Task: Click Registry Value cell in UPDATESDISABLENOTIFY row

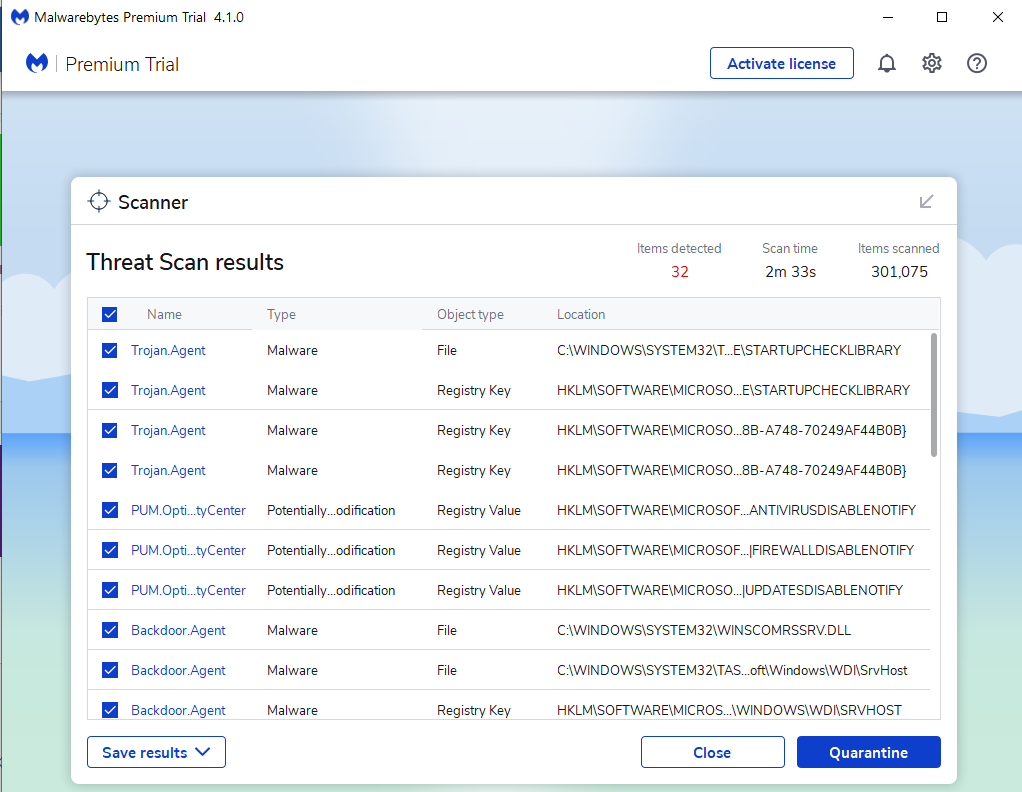Action: (478, 590)
